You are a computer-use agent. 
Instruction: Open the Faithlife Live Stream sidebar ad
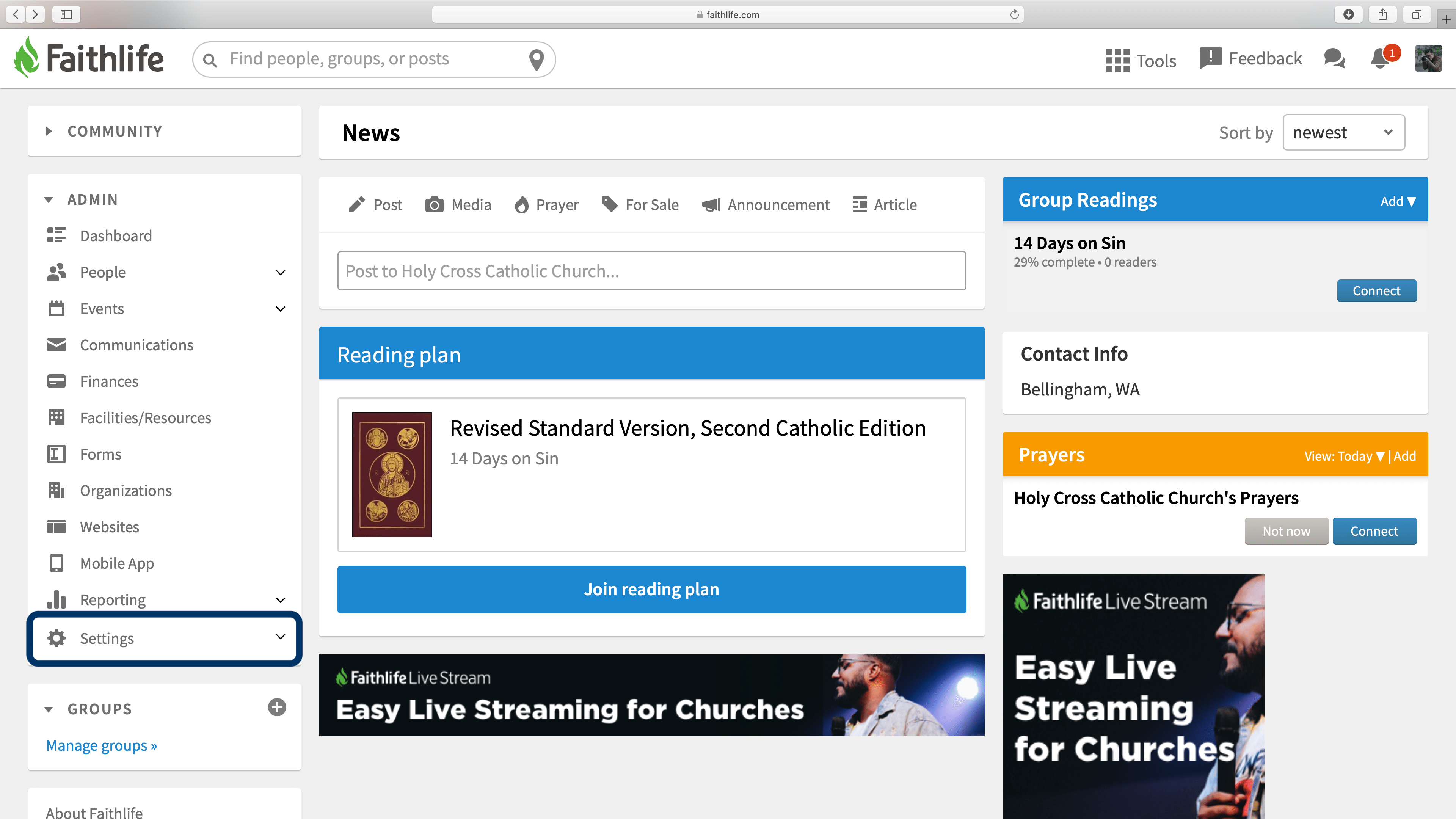click(1133, 697)
